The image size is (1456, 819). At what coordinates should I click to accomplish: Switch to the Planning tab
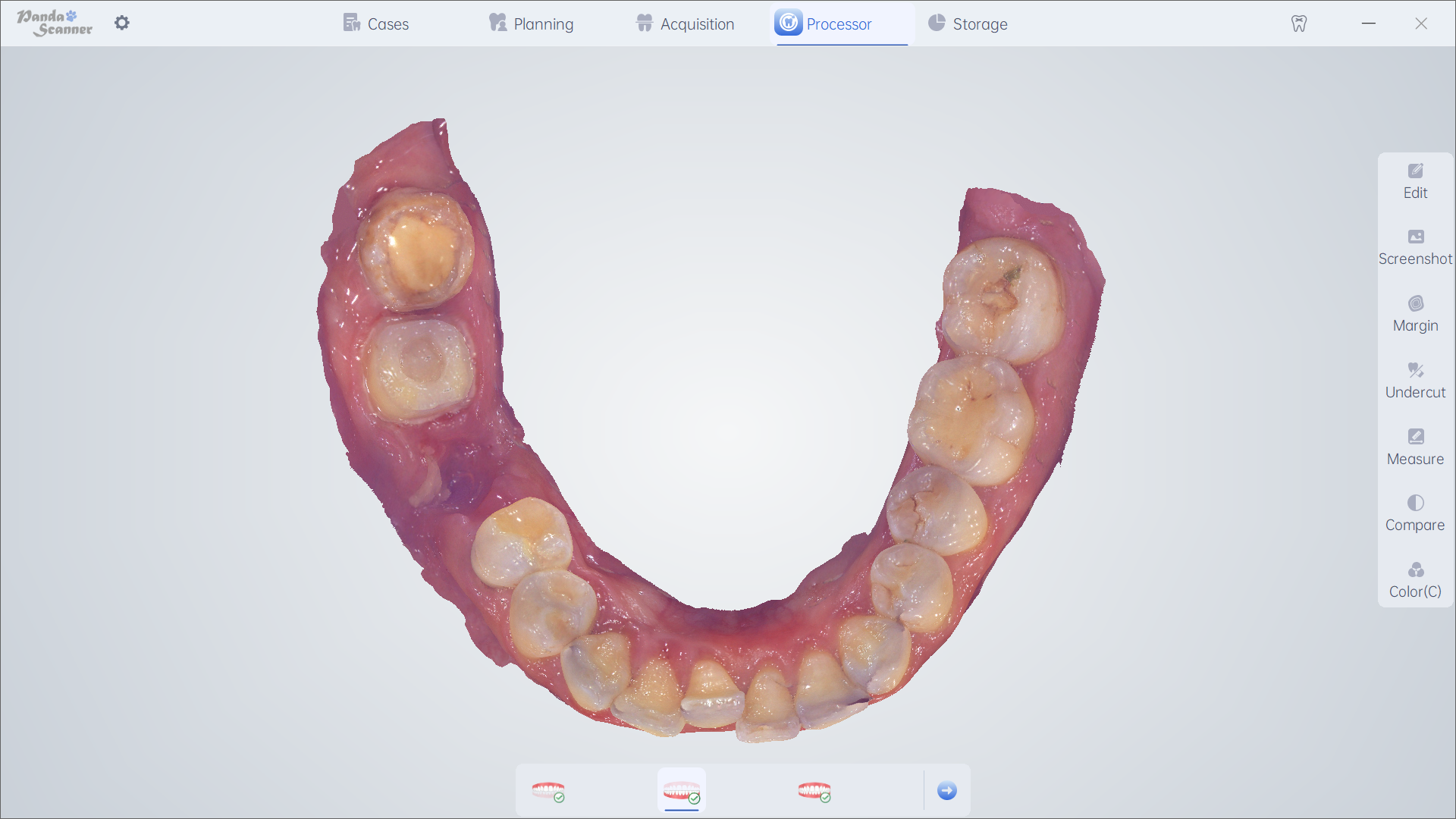pyautogui.click(x=531, y=24)
